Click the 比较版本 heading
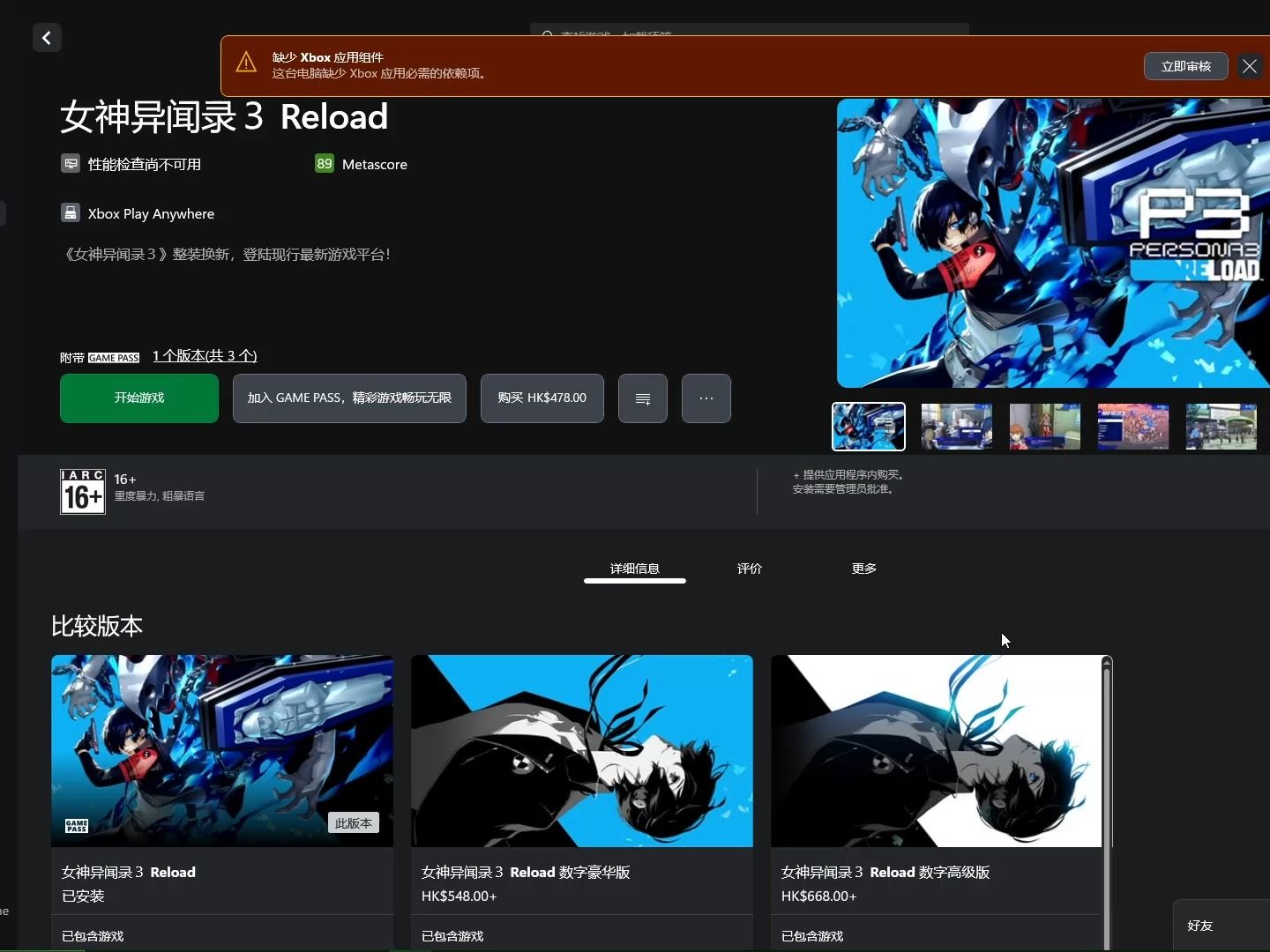 coord(97,626)
